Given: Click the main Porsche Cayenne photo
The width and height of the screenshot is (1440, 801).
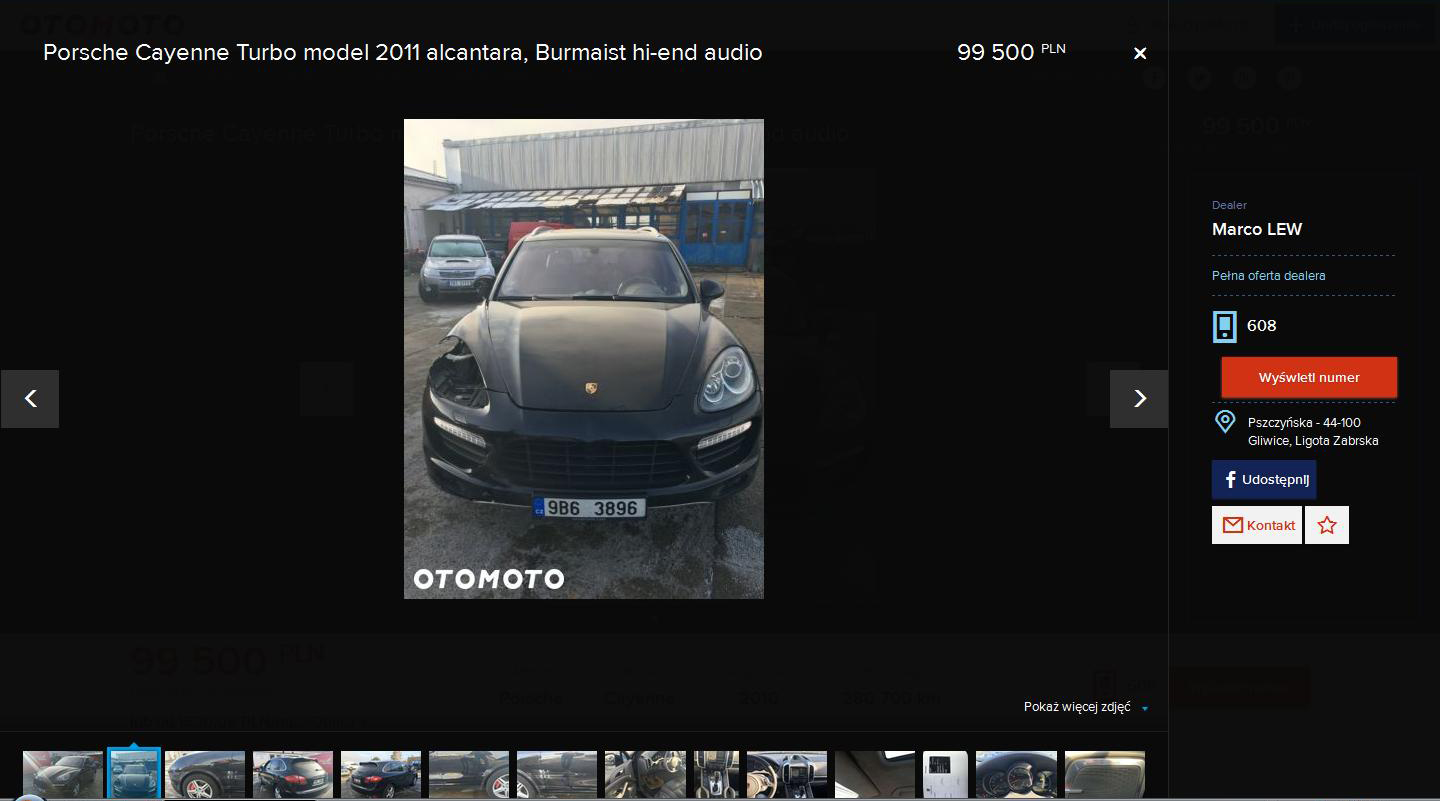Looking at the screenshot, I should (x=583, y=359).
